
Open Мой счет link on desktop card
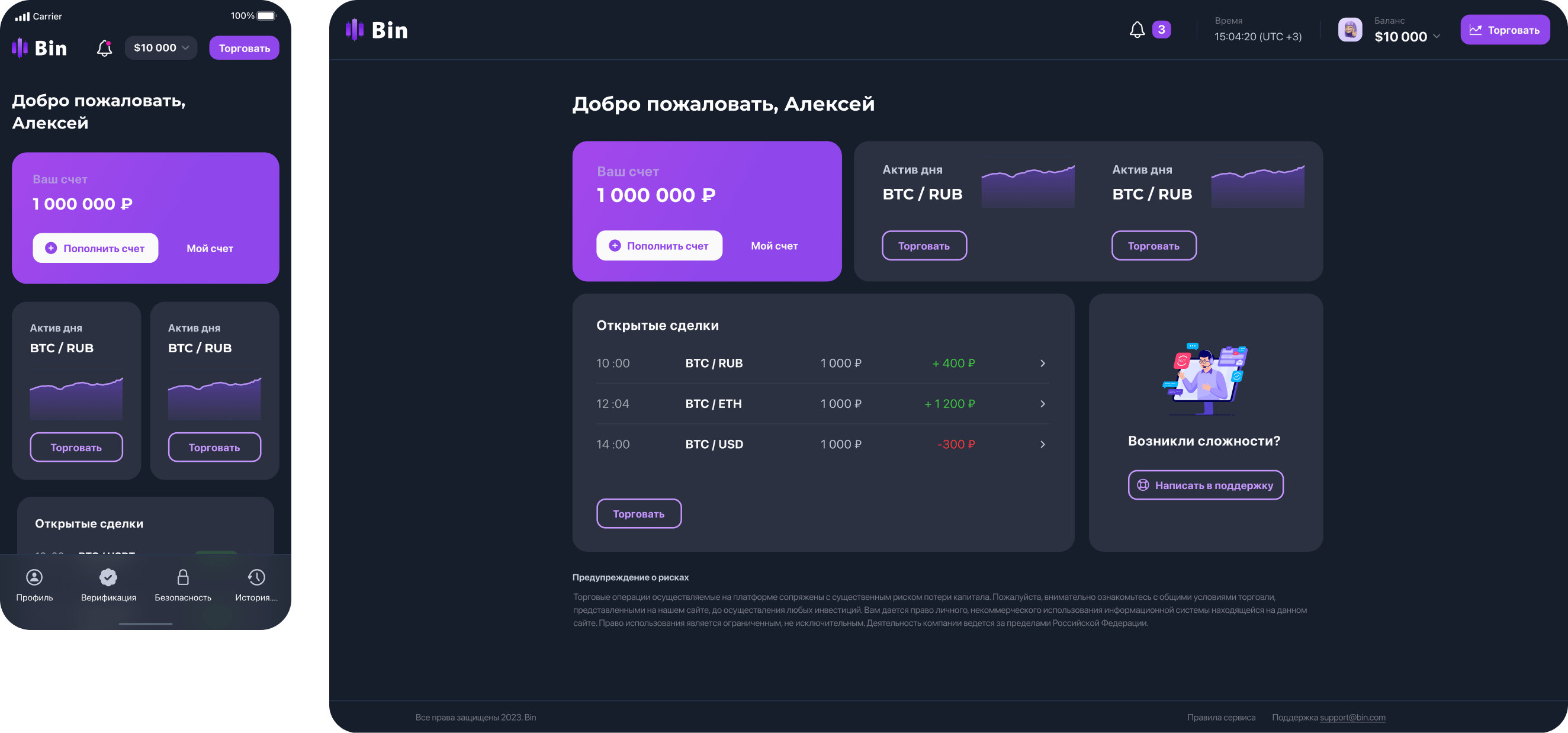774,246
